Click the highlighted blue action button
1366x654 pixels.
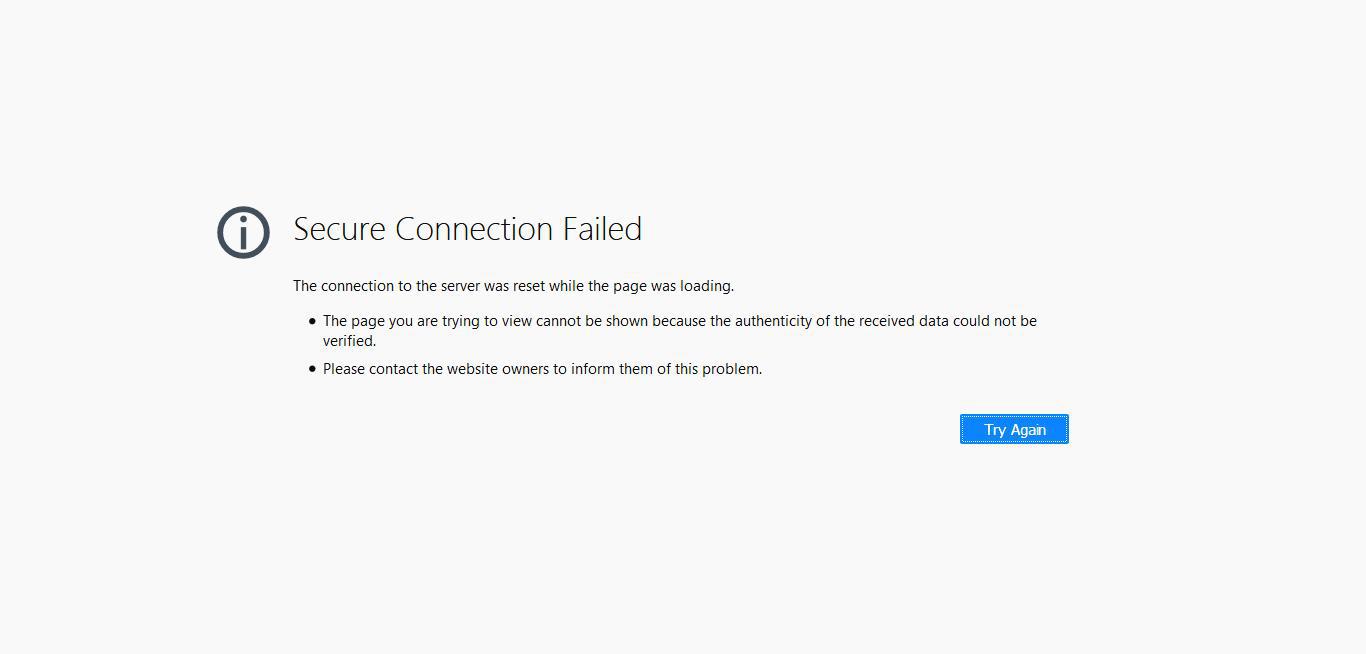click(1014, 429)
